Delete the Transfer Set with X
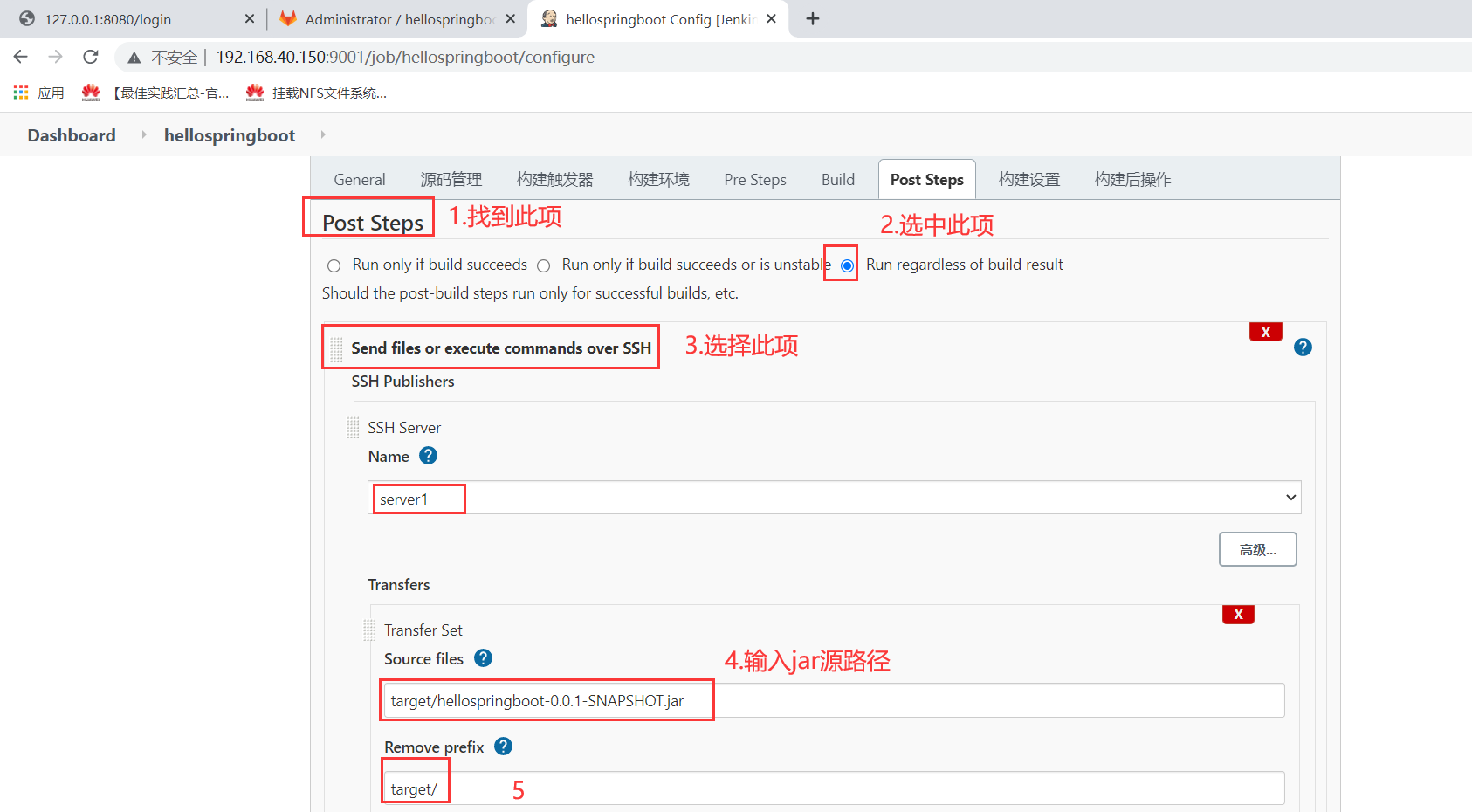 [1238, 615]
